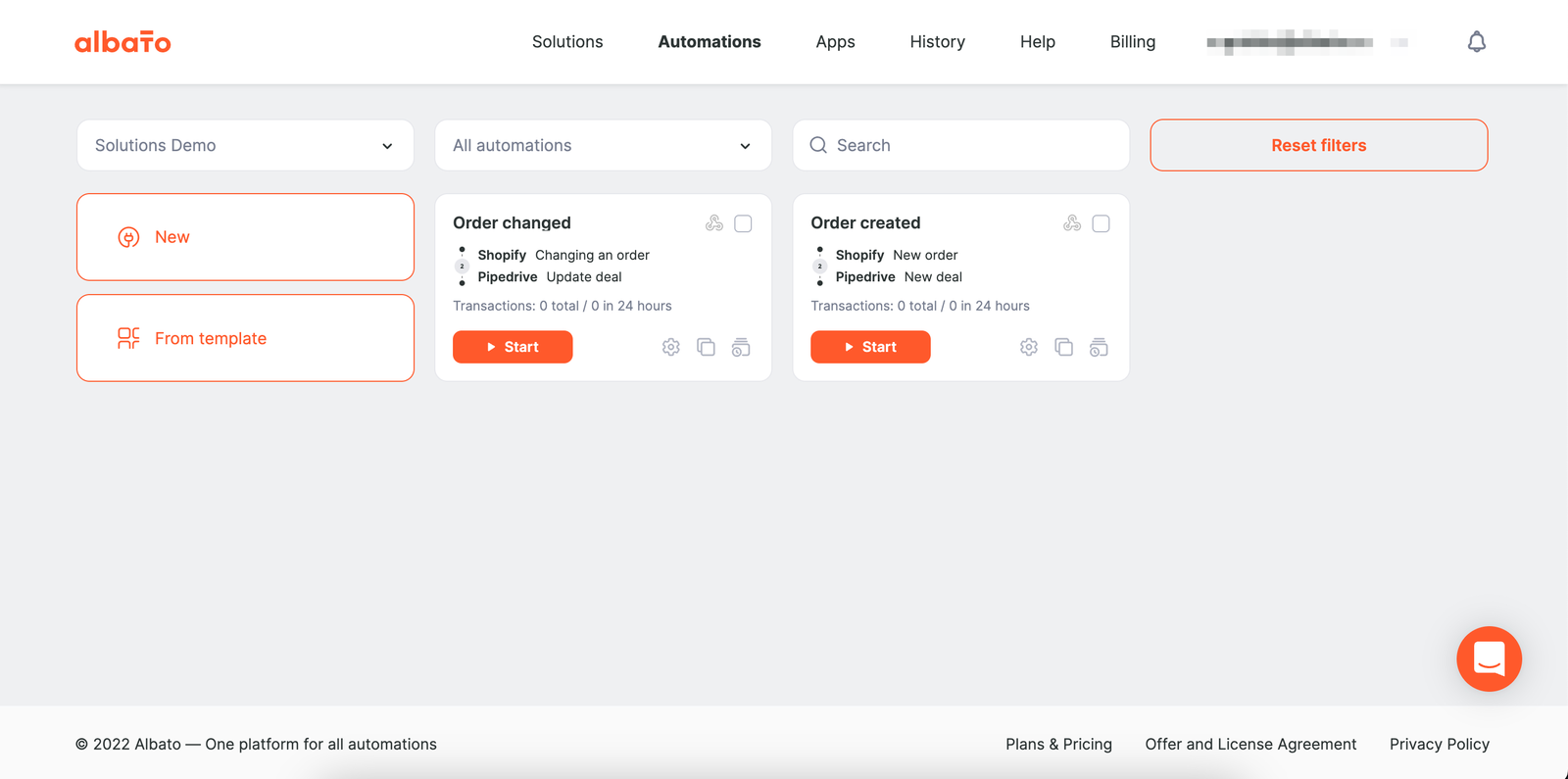Click the From template grid icon
1568x779 pixels.
click(x=128, y=338)
